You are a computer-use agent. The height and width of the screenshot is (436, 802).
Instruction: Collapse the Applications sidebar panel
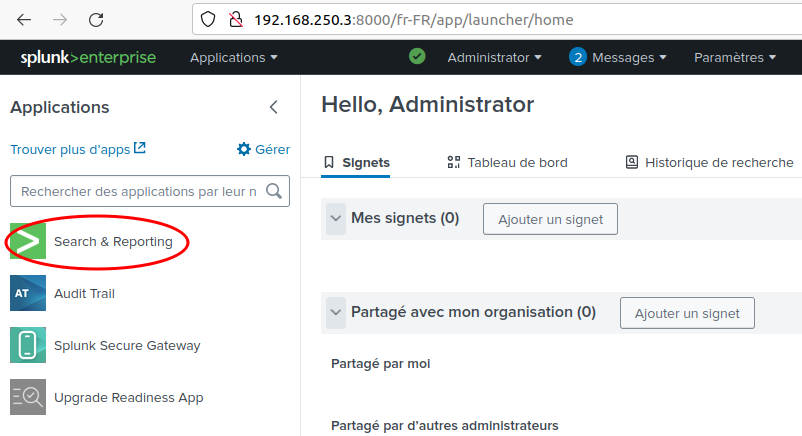coord(274,107)
